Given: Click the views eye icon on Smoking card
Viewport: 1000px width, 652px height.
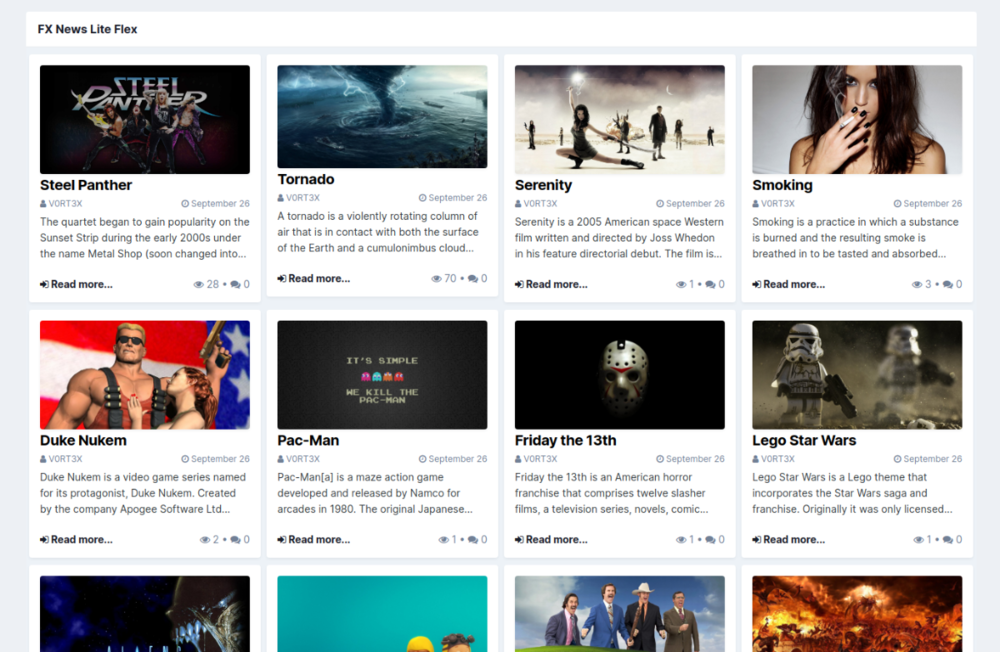Looking at the screenshot, I should tap(917, 285).
